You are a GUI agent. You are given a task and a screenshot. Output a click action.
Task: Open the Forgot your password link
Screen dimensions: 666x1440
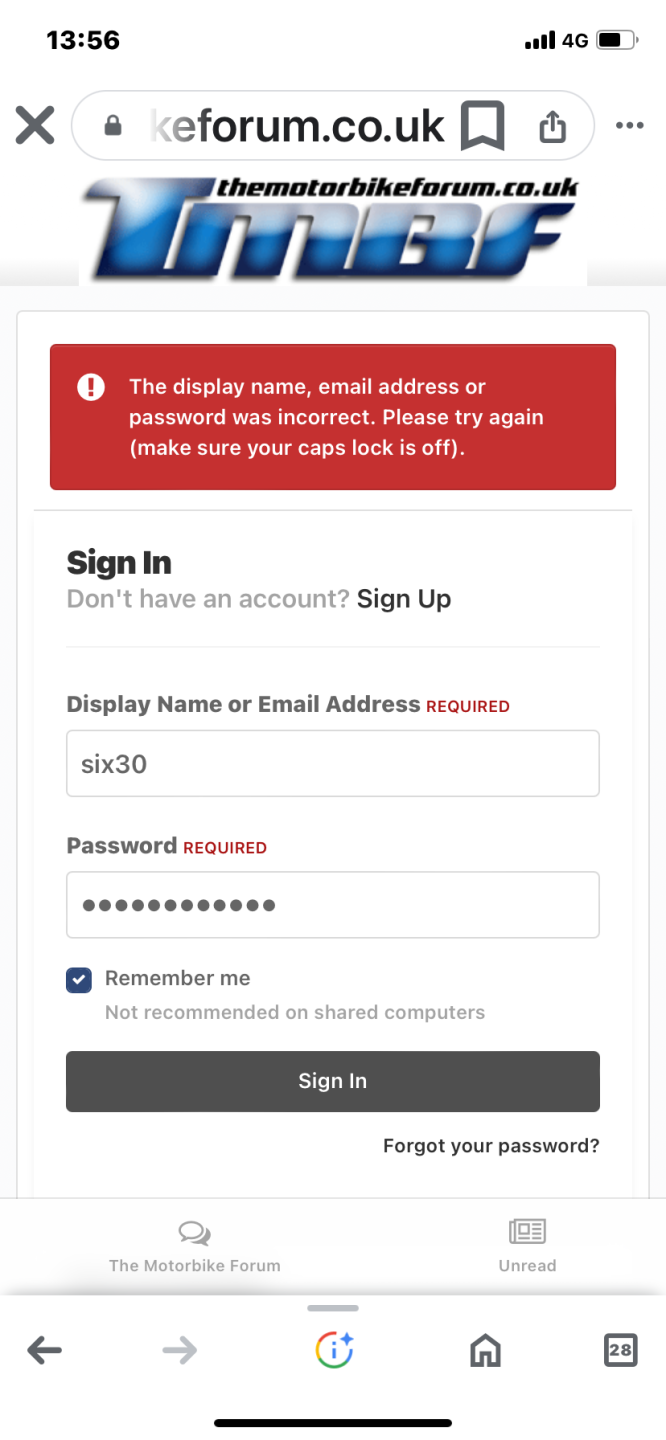click(x=491, y=1146)
